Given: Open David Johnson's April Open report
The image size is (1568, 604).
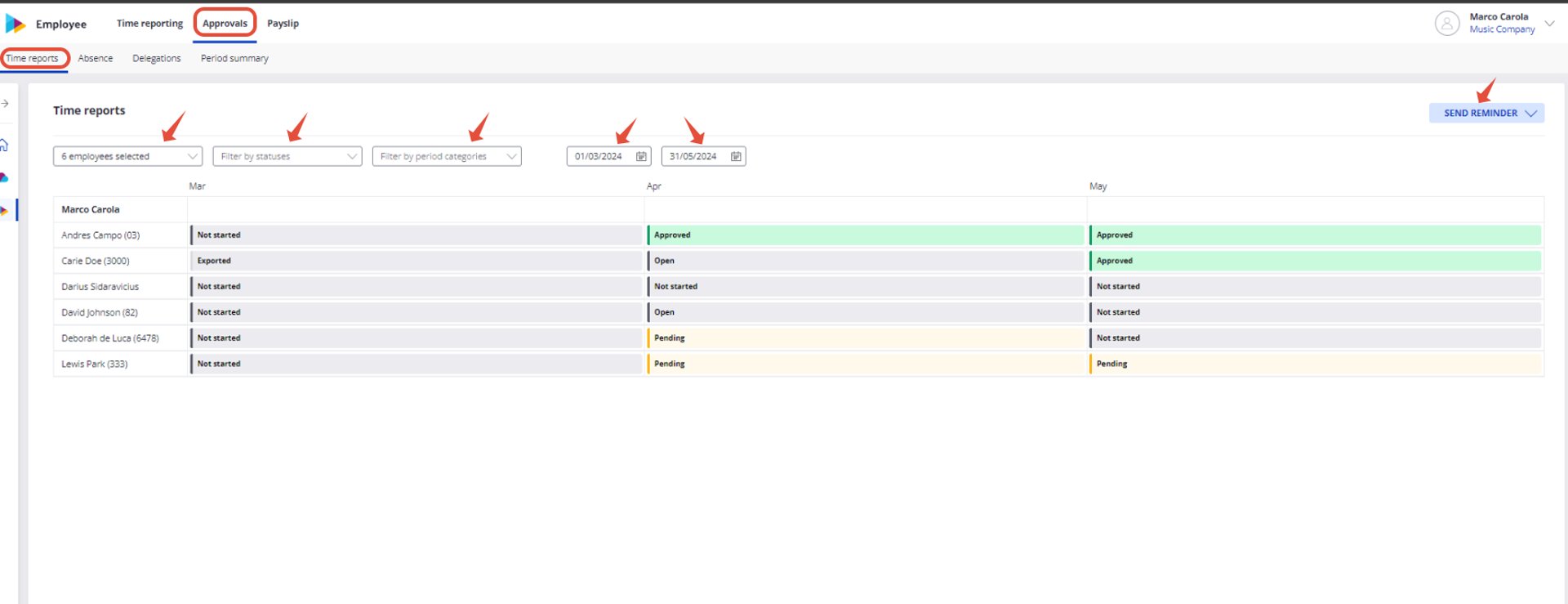Looking at the screenshot, I should [x=866, y=312].
